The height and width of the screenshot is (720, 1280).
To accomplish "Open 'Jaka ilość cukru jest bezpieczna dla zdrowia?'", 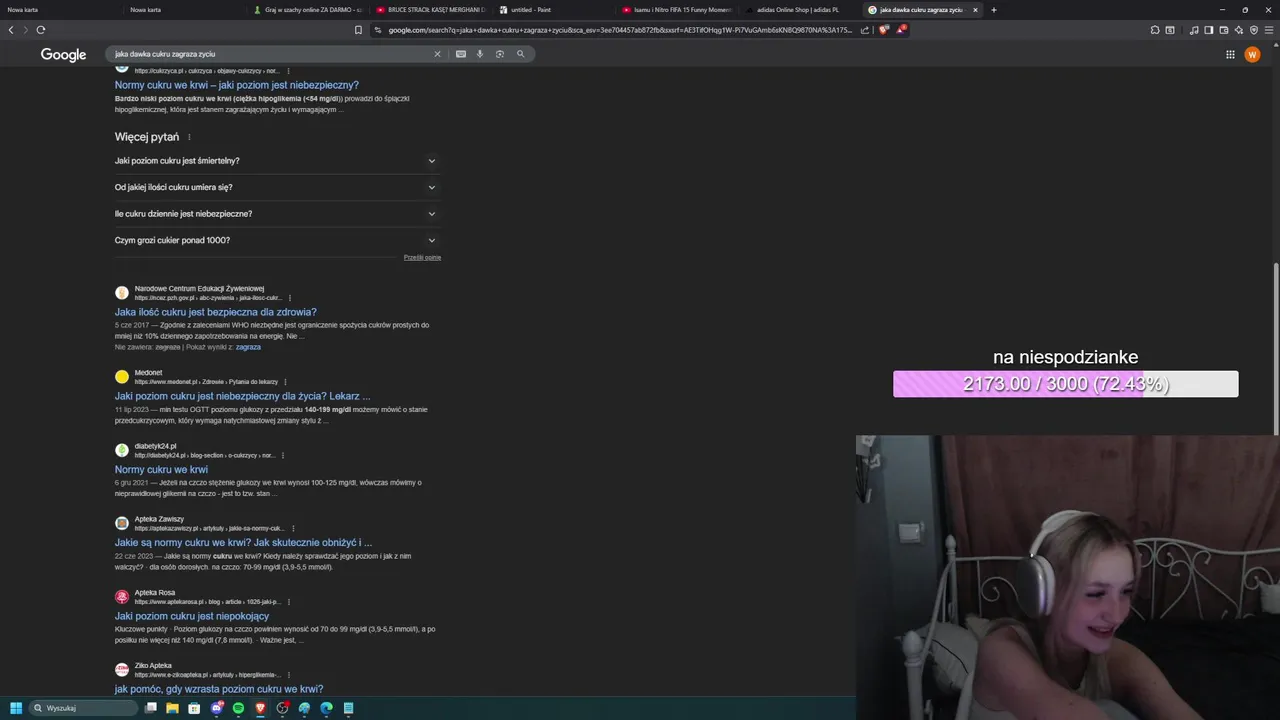I will click(215, 312).
